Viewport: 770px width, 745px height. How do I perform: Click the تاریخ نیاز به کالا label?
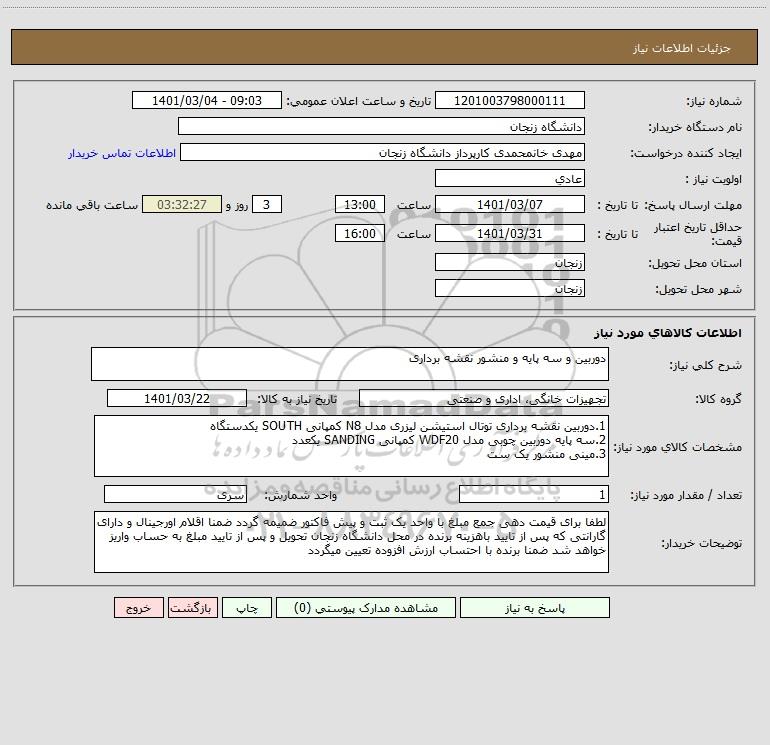pyautogui.click(x=297, y=399)
